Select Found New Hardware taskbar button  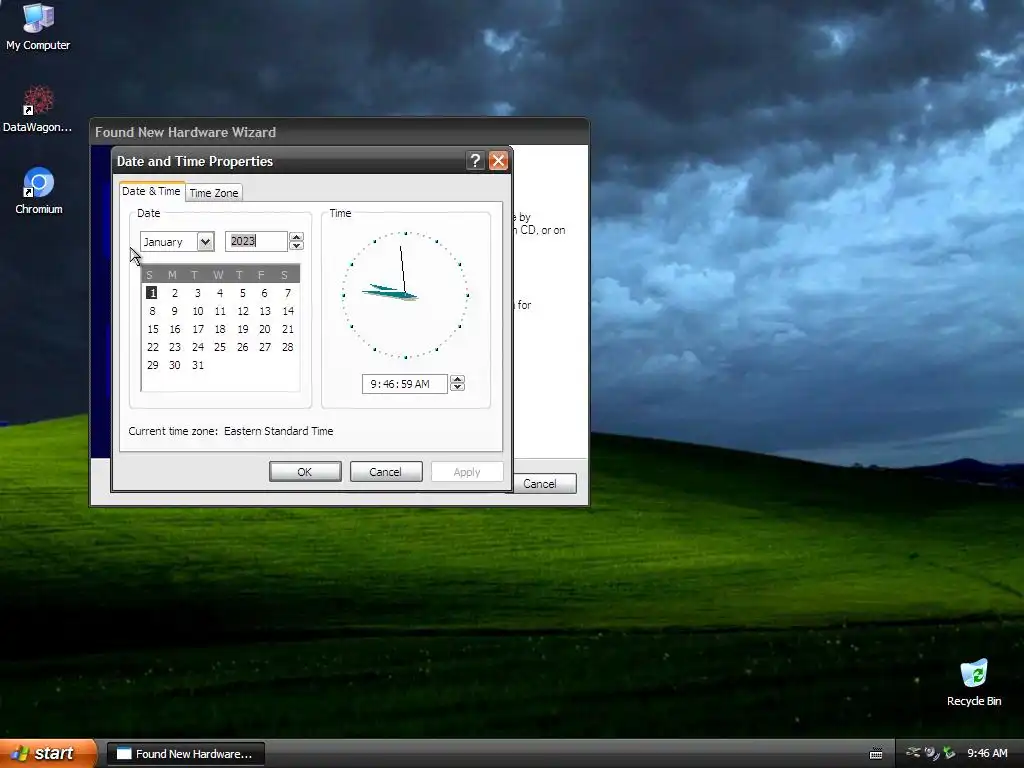(185, 754)
